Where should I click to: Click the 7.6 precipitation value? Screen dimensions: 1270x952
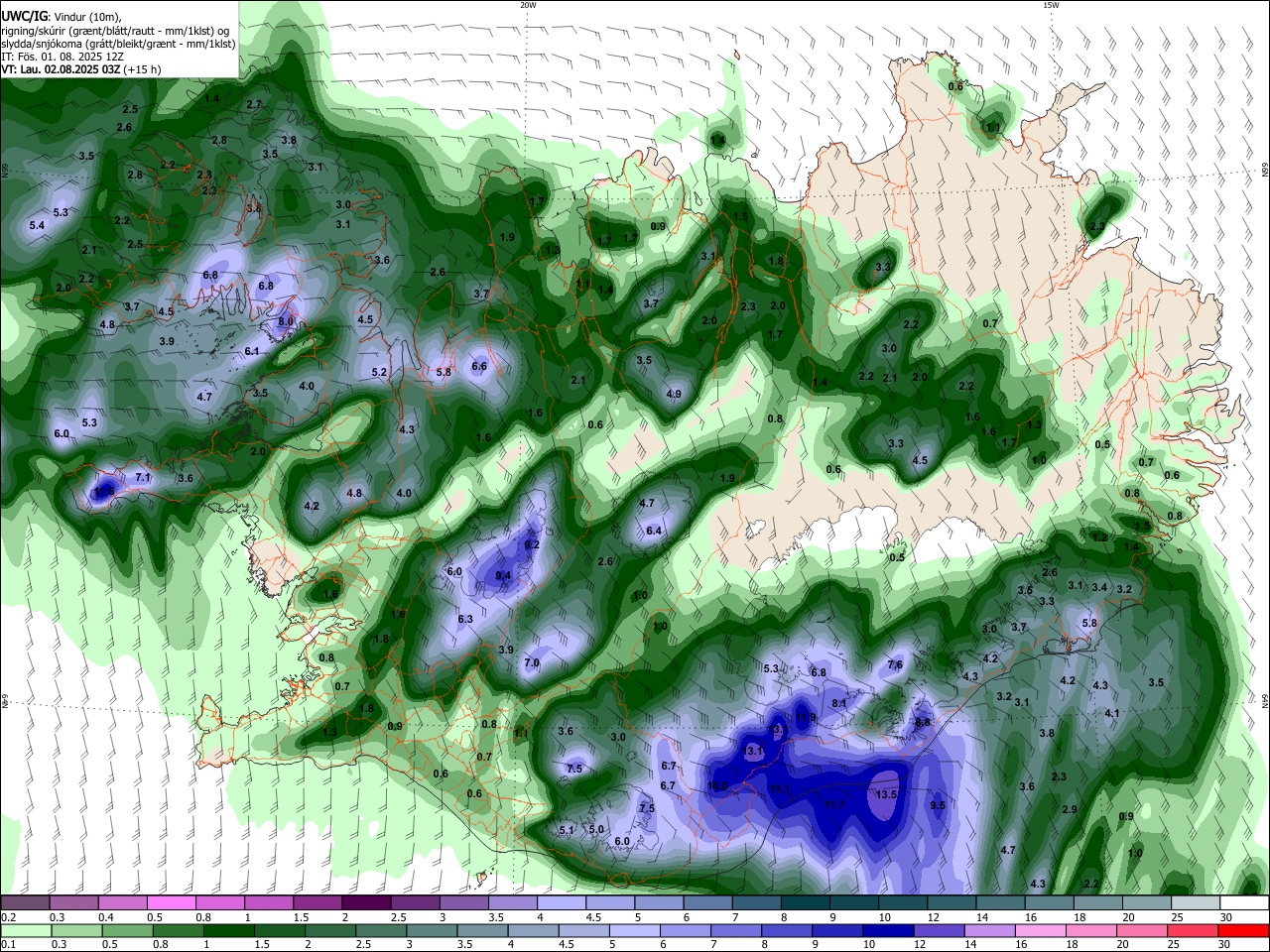click(x=895, y=664)
